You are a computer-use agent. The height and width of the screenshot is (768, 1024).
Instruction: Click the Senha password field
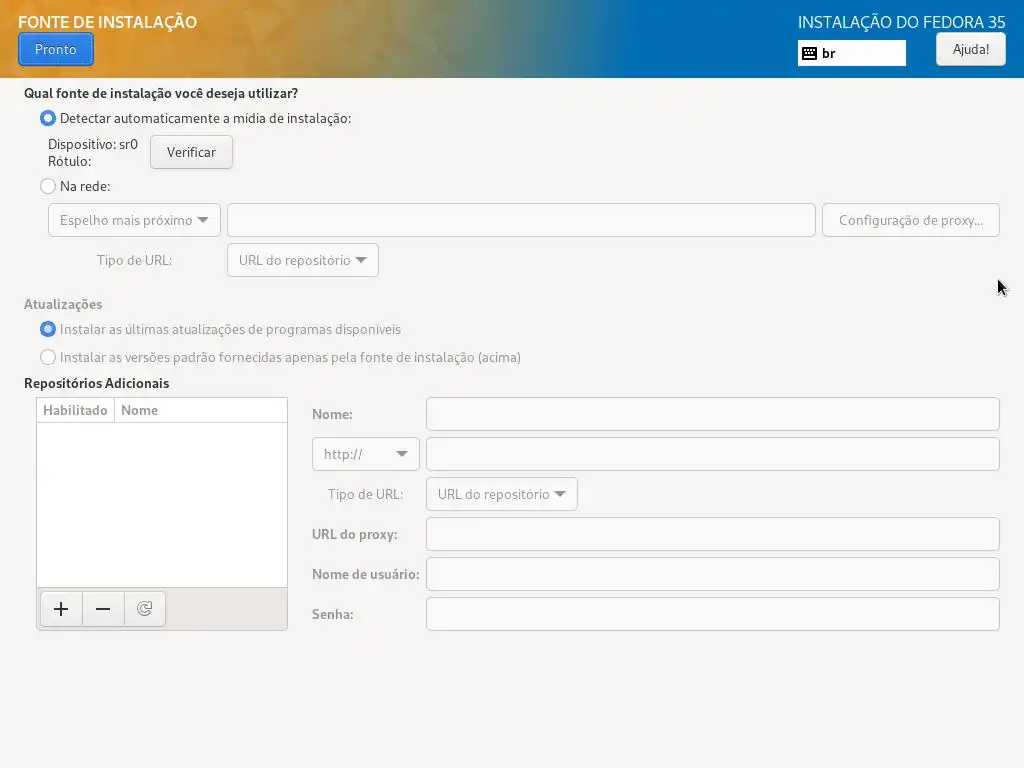(x=712, y=614)
